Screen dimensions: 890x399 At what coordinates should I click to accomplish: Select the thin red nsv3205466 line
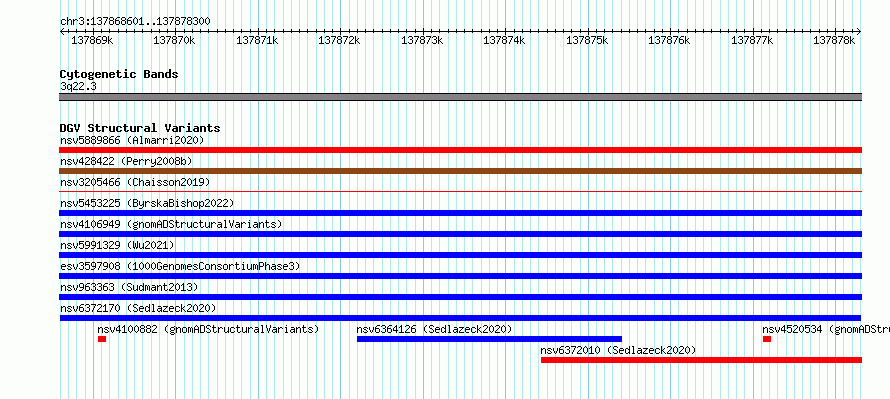click(460, 192)
